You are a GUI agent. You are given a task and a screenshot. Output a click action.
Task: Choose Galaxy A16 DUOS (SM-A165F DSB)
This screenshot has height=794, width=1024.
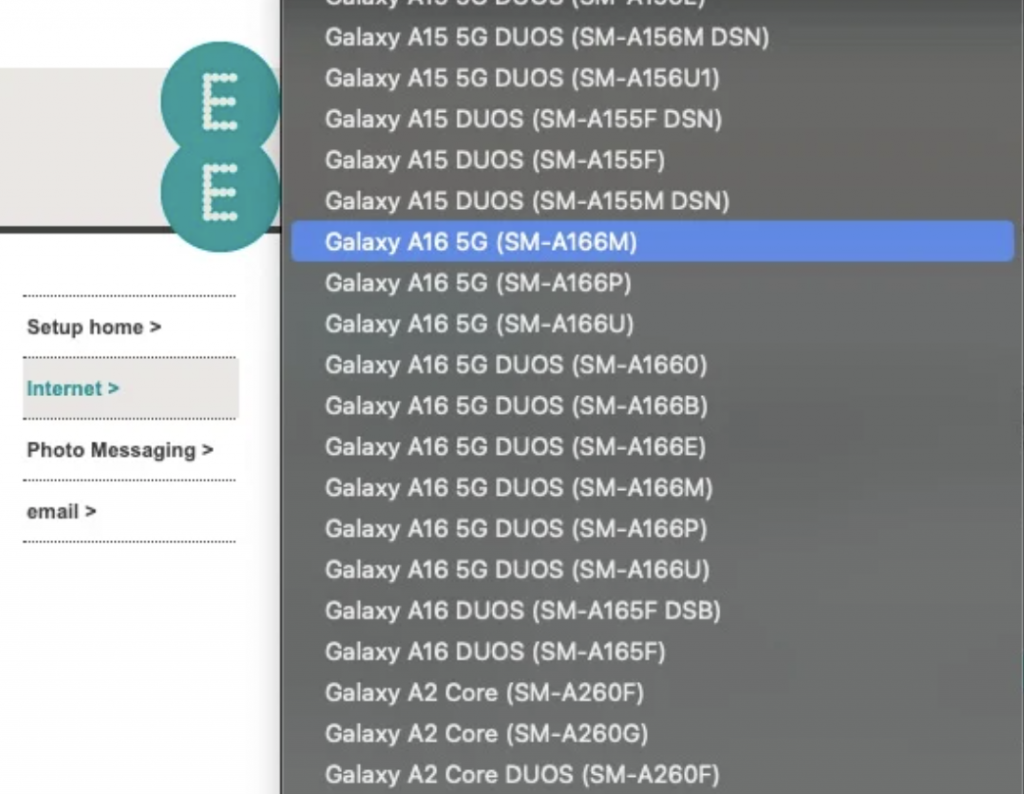[522, 610]
